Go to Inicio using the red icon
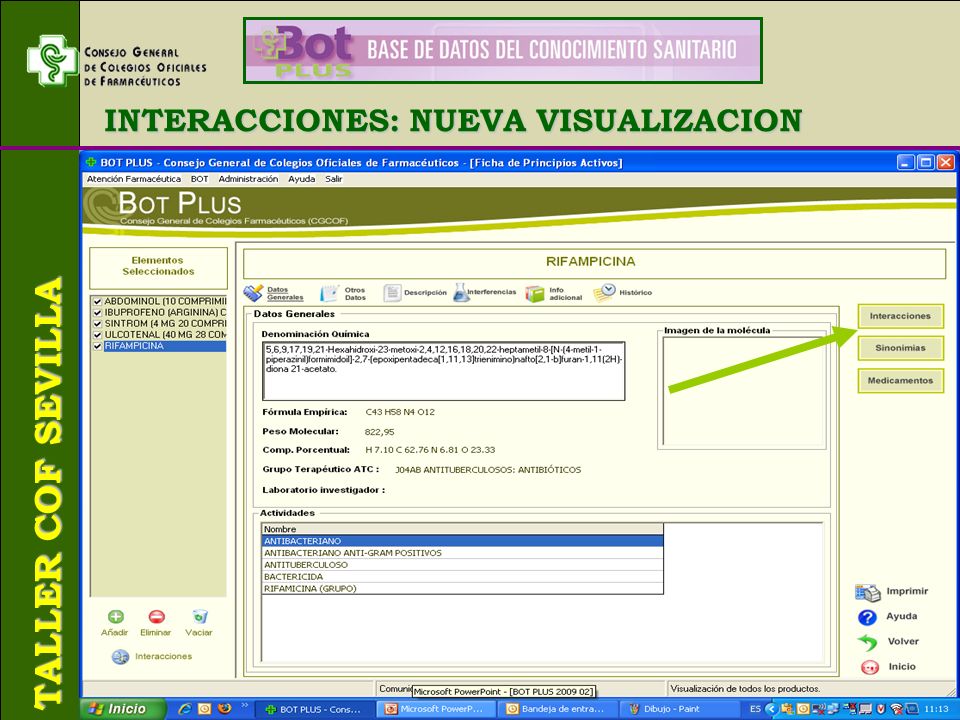The width and height of the screenshot is (960, 720). click(869, 667)
